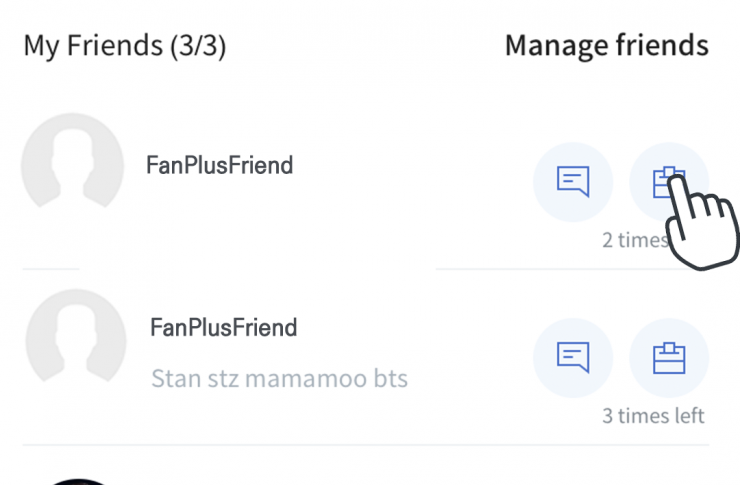Click the "Stan stz mamamoo bts" status text
Screen dimensions: 740x485
(x=279, y=380)
